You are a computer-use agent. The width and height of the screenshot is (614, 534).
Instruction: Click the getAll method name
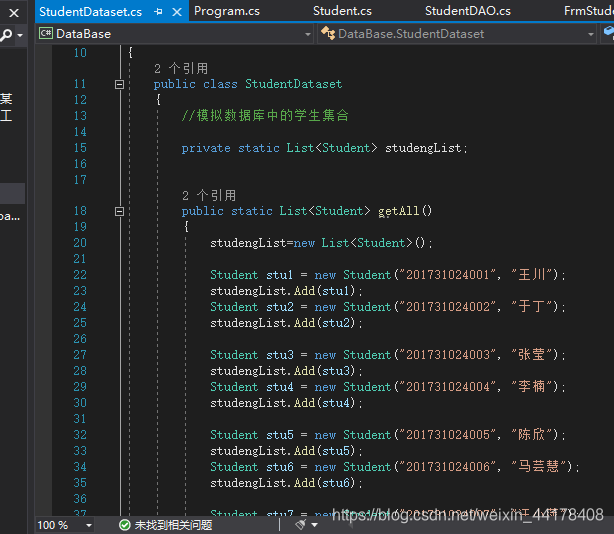pyautogui.click(x=398, y=211)
